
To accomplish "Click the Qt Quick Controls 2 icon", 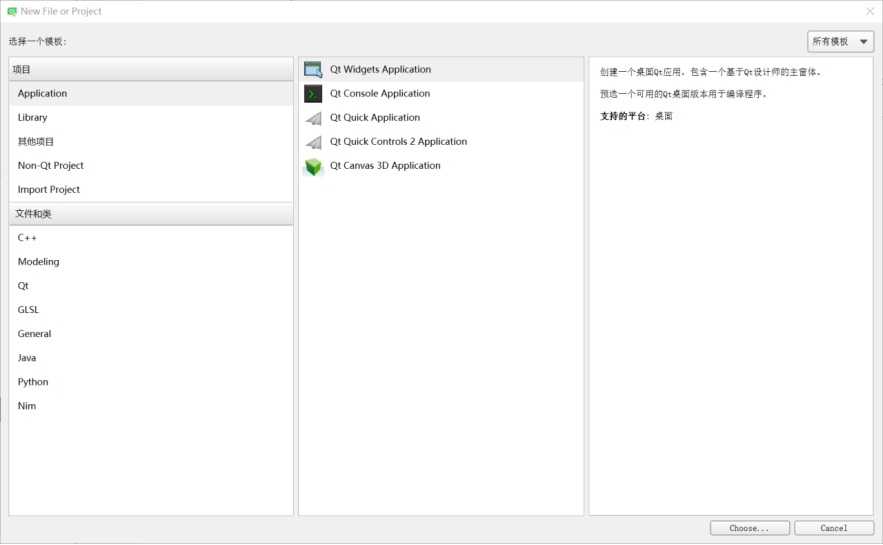I will click(313, 142).
